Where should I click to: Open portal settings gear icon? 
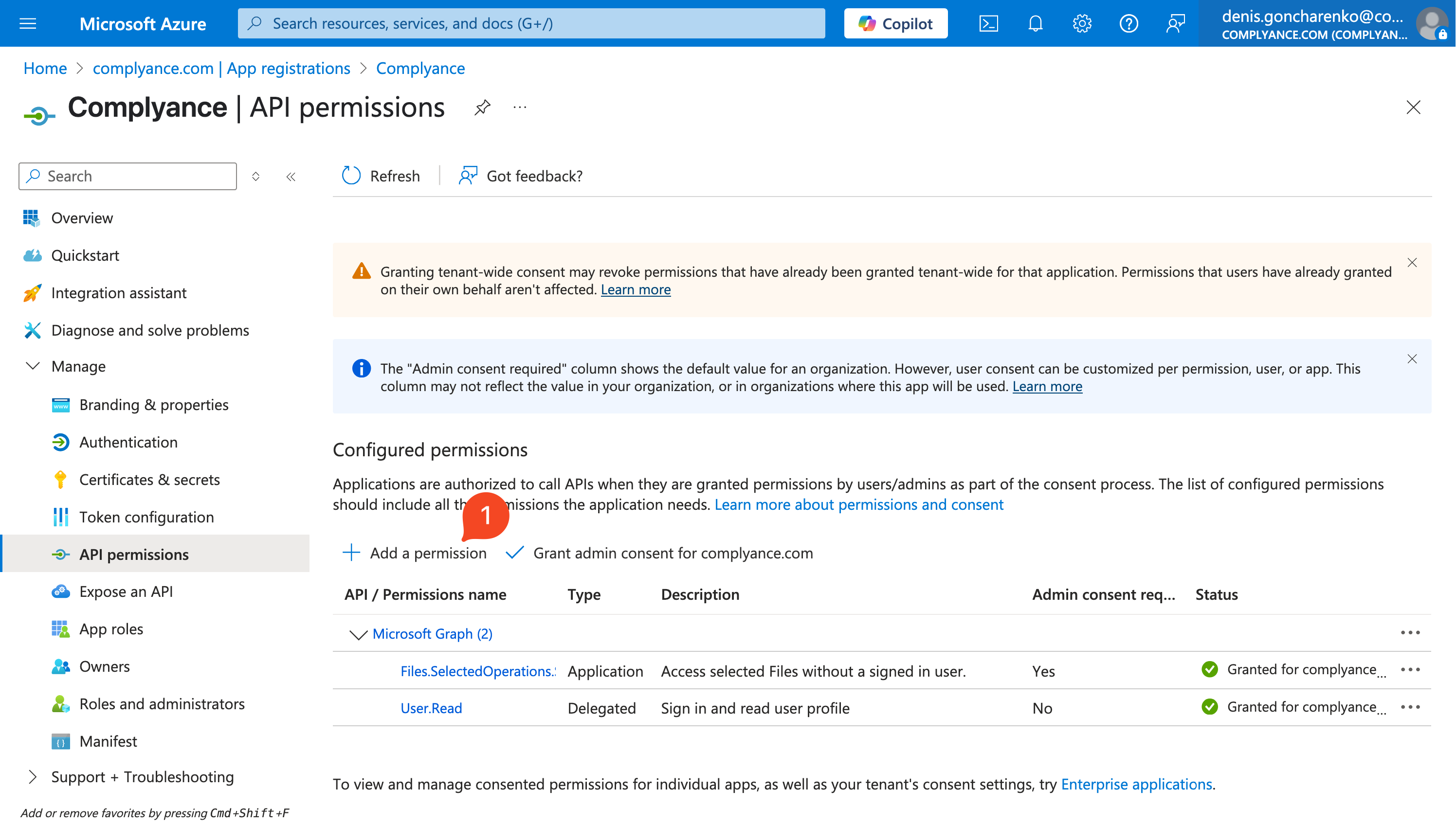pyautogui.click(x=1082, y=24)
